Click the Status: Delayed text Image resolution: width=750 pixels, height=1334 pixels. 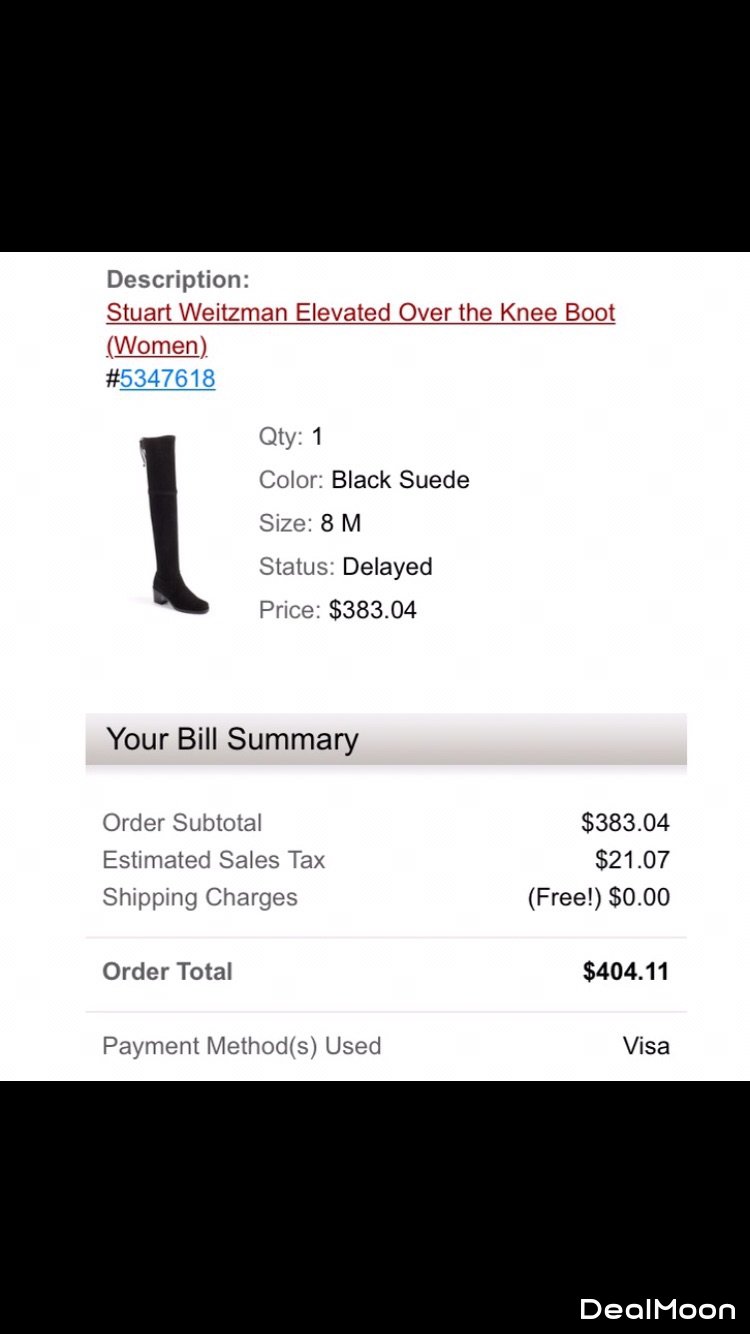click(345, 567)
